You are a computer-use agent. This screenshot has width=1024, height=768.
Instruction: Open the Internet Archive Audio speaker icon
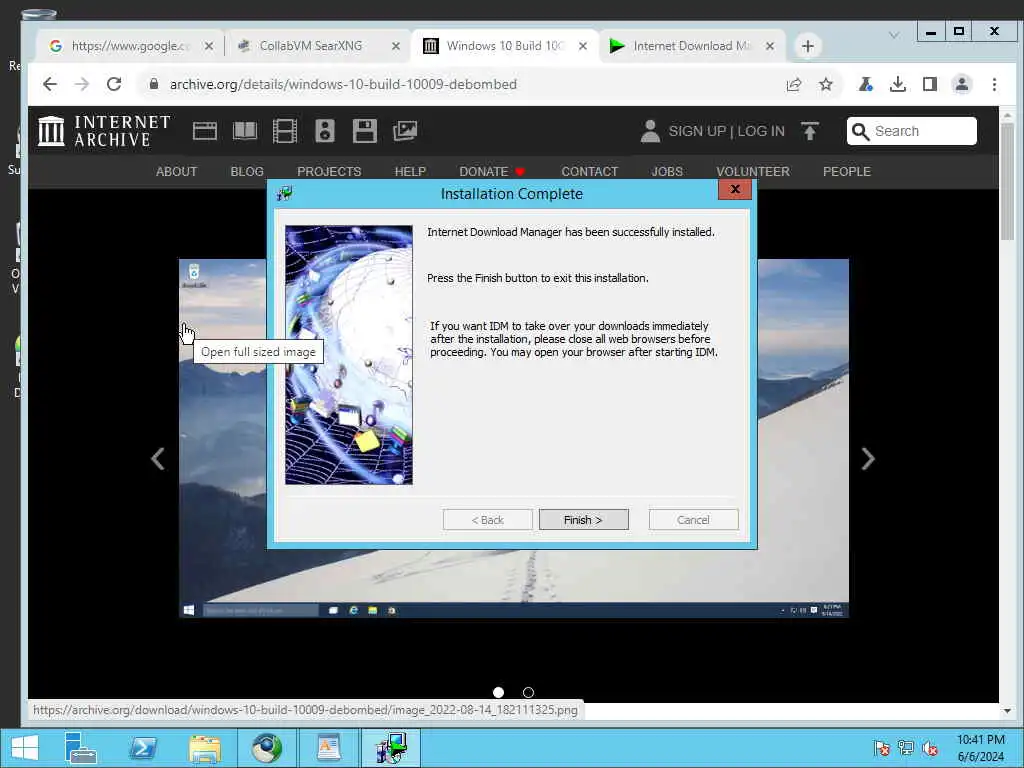coord(325,131)
